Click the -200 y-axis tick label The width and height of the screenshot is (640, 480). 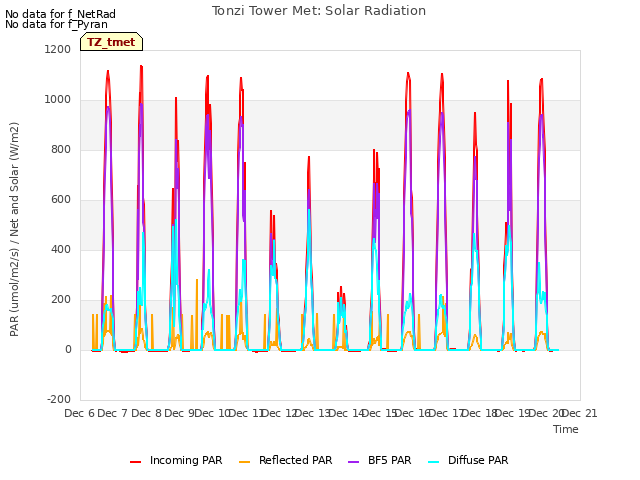[x=59, y=399]
